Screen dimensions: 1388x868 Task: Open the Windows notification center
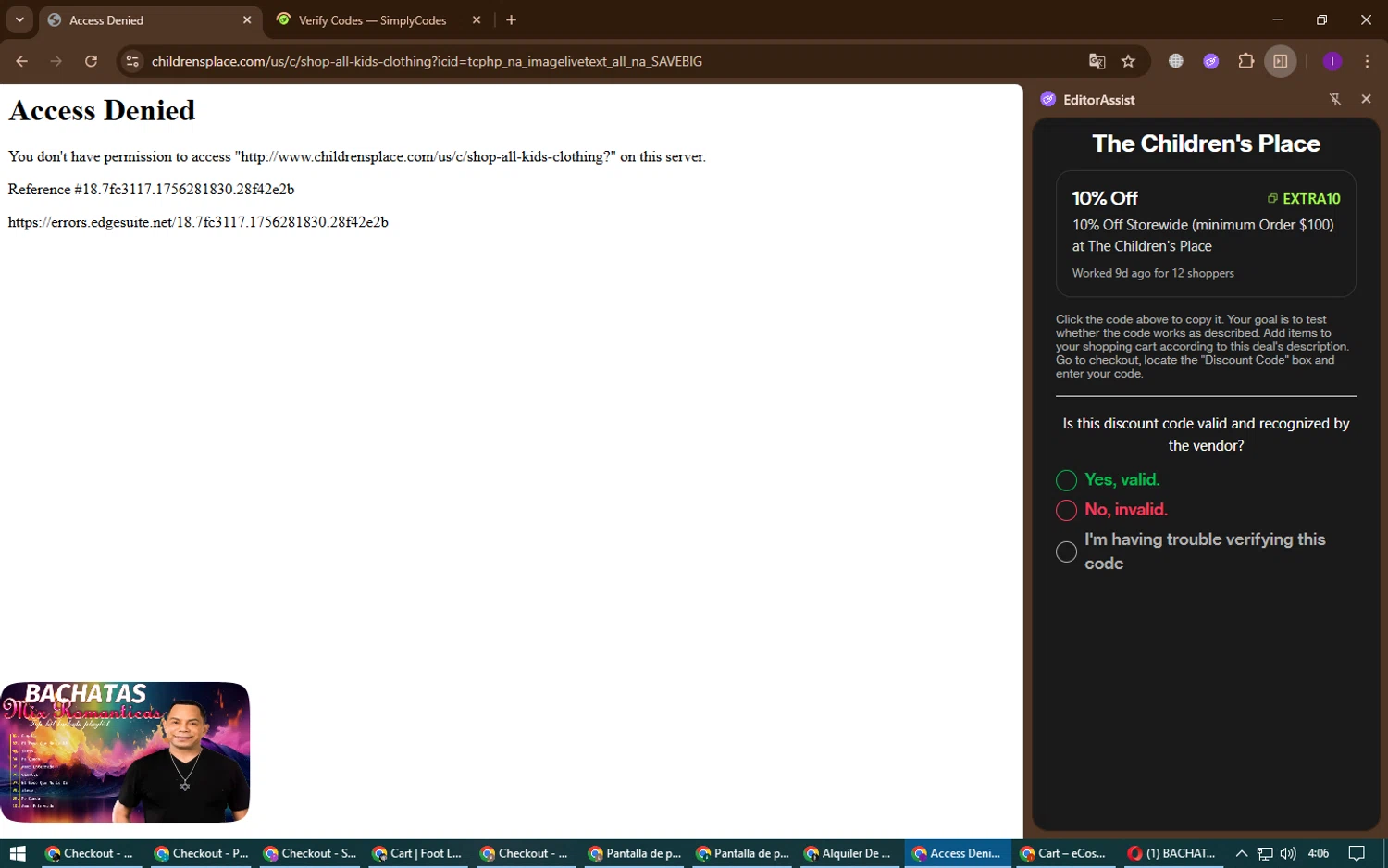coord(1357,853)
